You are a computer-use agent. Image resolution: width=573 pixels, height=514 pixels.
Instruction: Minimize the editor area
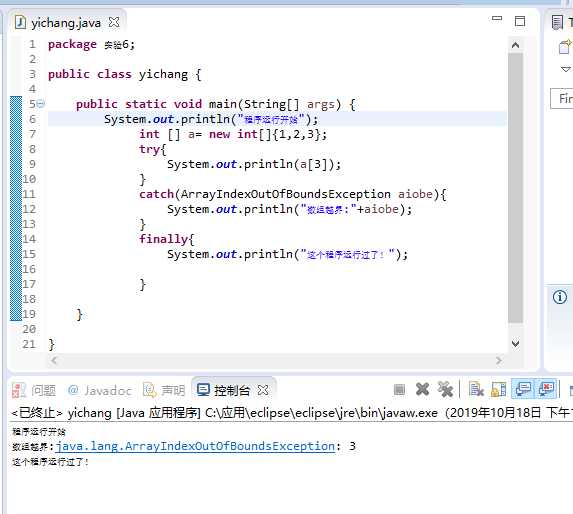(x=497, y=18)
